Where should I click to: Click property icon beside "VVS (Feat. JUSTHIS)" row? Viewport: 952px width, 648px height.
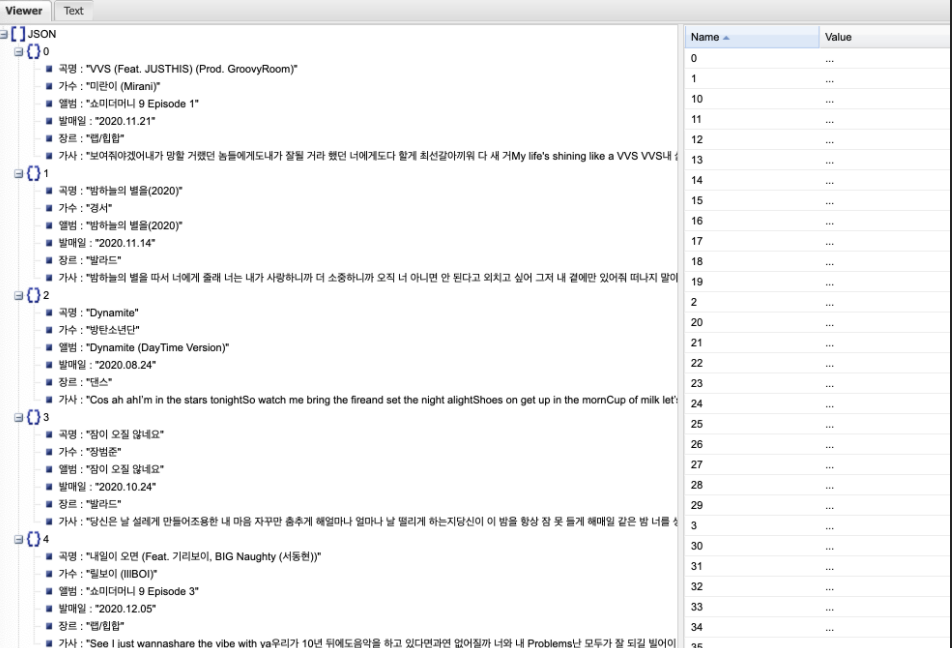pyautogui.click(x=49, y=69)
